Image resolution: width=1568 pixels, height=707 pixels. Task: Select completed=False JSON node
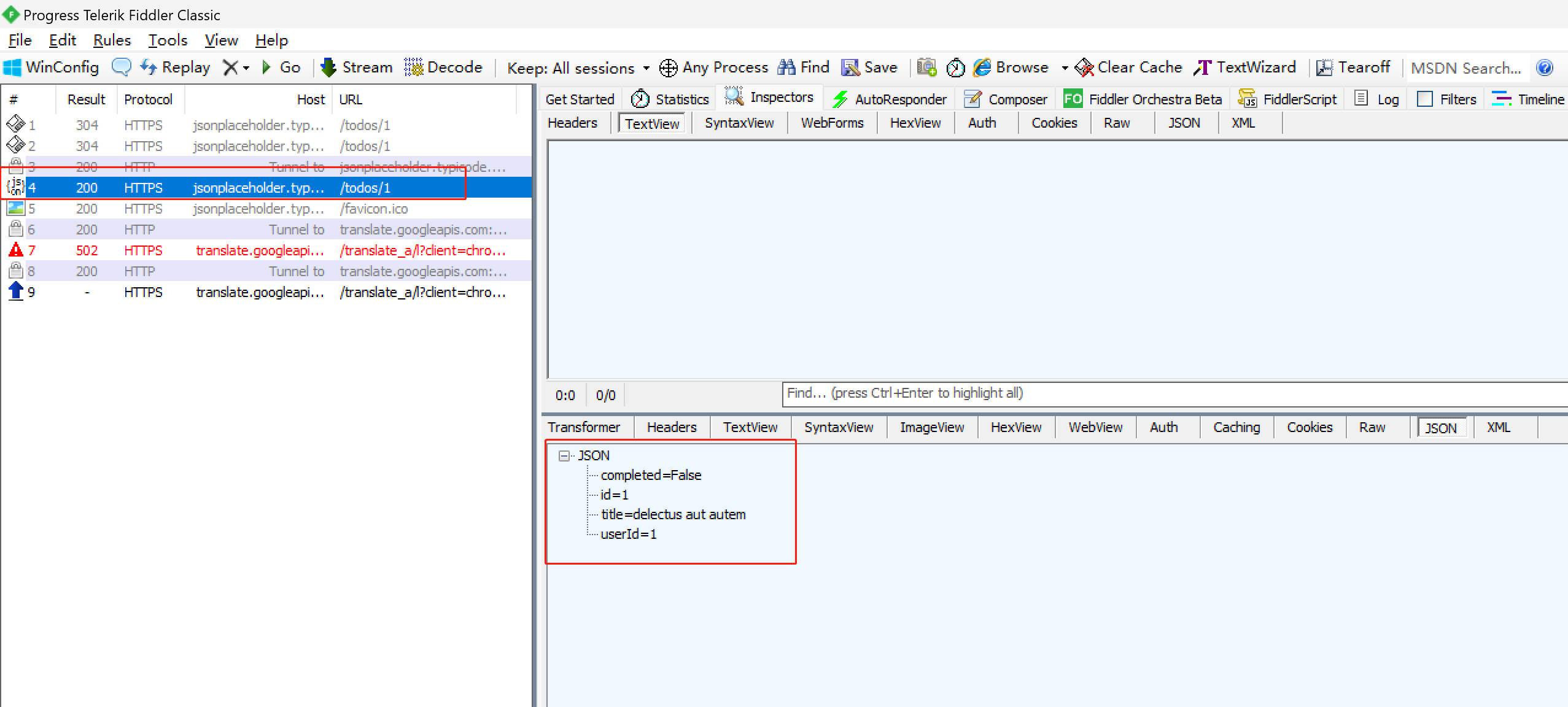click(651, 475)
